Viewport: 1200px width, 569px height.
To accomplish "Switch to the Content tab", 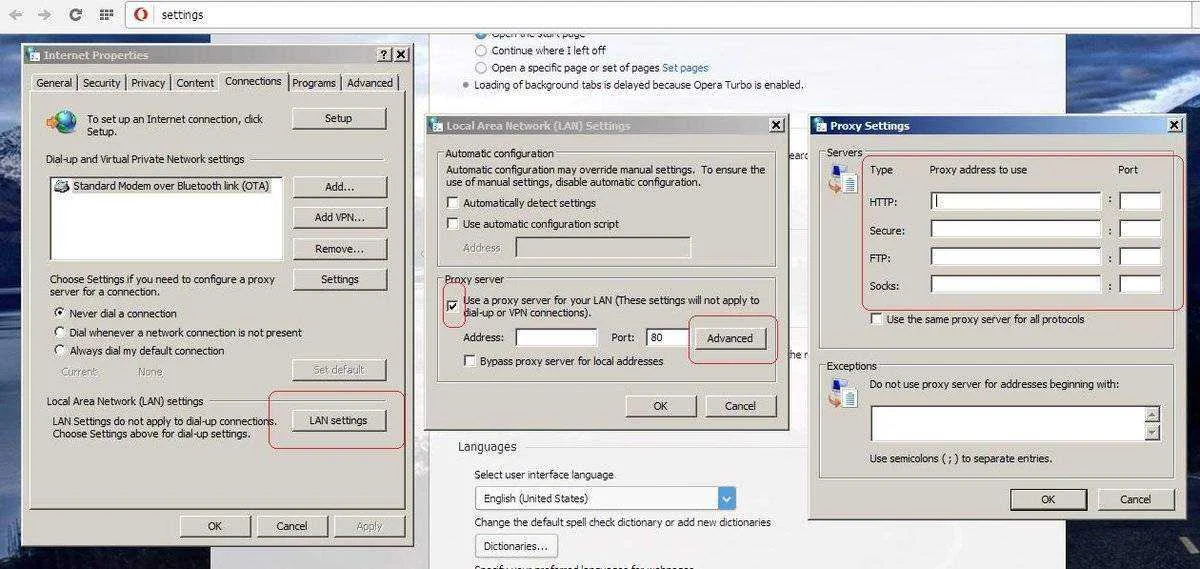I will tap(195, 83).
